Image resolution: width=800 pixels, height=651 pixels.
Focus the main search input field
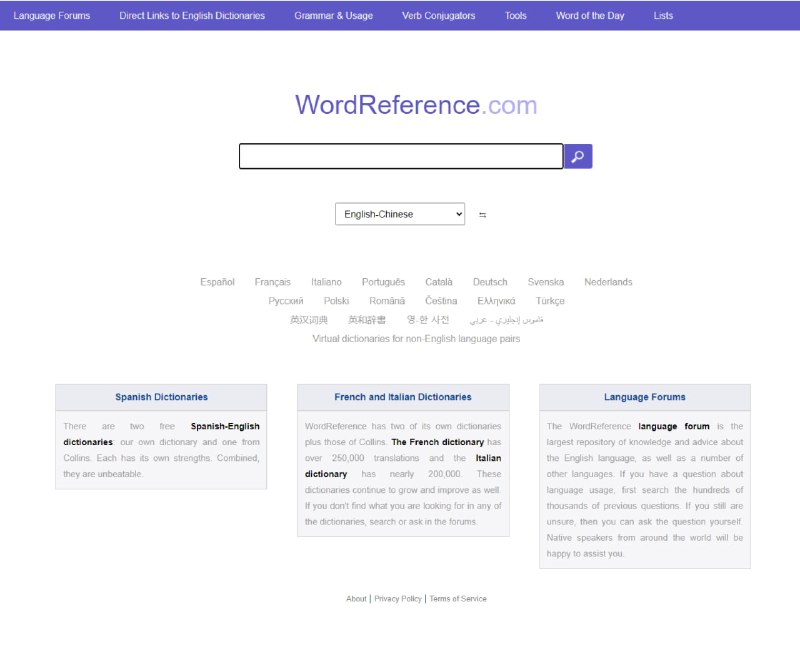coord(401,156)
